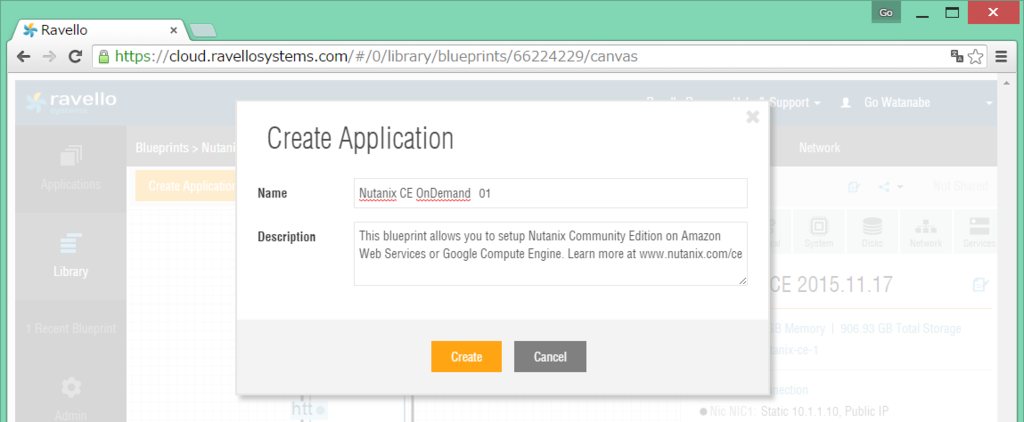Viewport: 1024px width, 422px height.
Task: Open Applications in the left sidebar
Action: (71, 169)
